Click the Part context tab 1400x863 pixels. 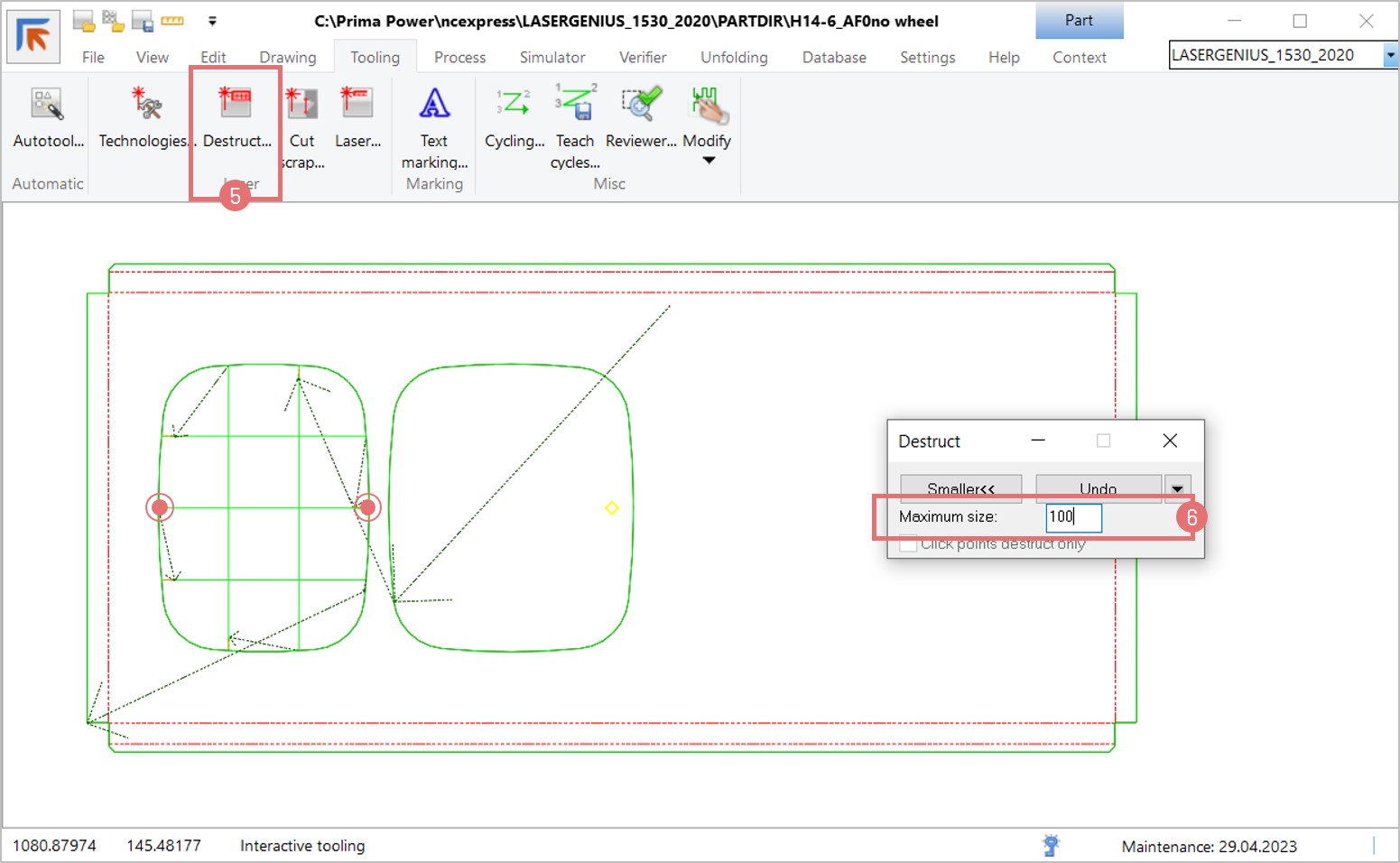pyautogui.click(x=1079, y=21)
